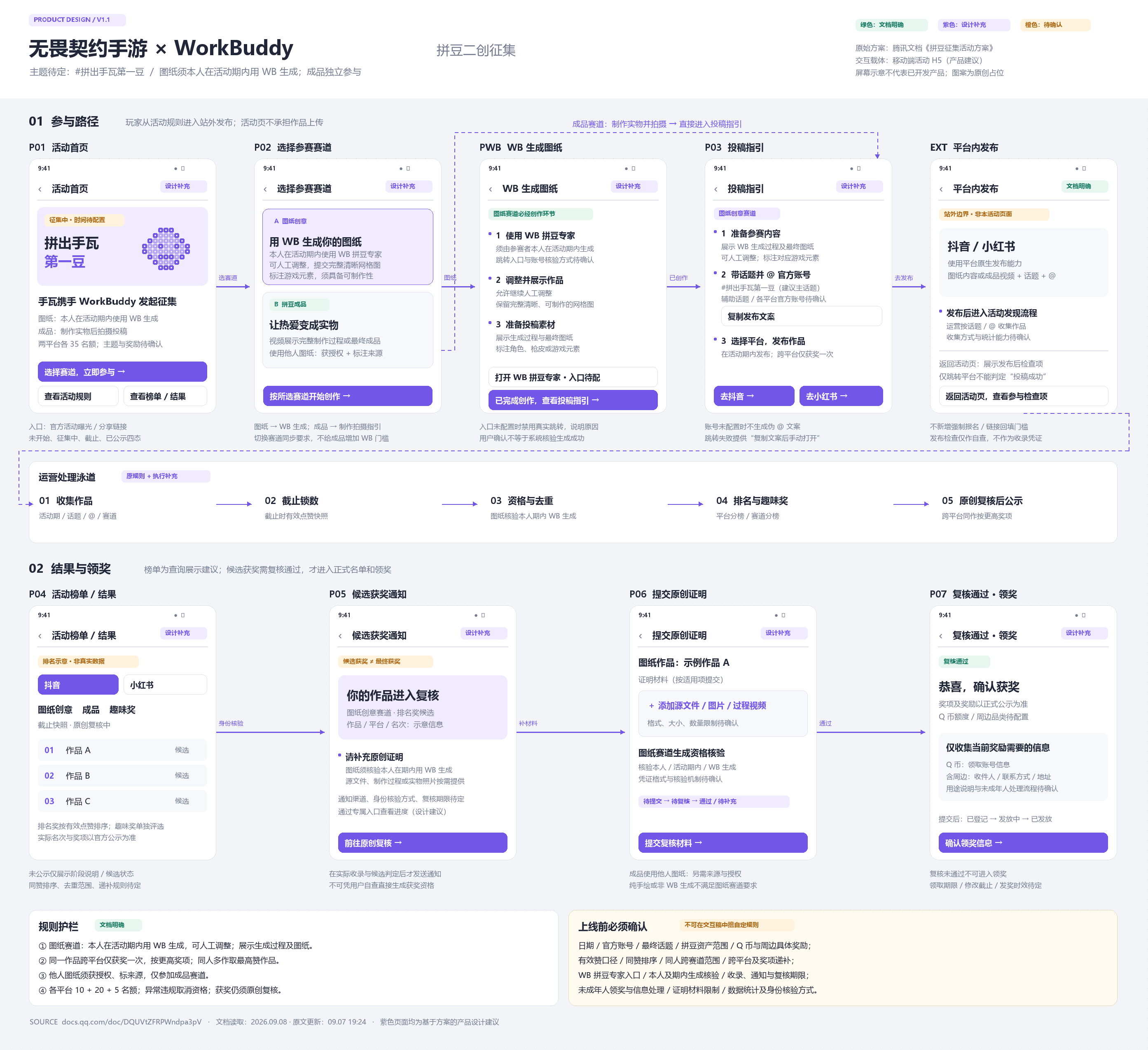The width and height of the screenshot is (1148, 1050).
Task: Tap back chevron in 投稿指引 header
Action: [716, 189]
